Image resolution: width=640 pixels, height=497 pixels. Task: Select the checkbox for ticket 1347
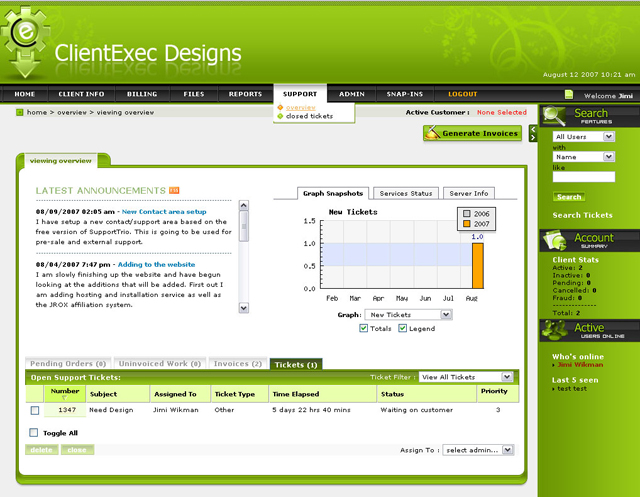pyautogui.click(x=35, y=410)
